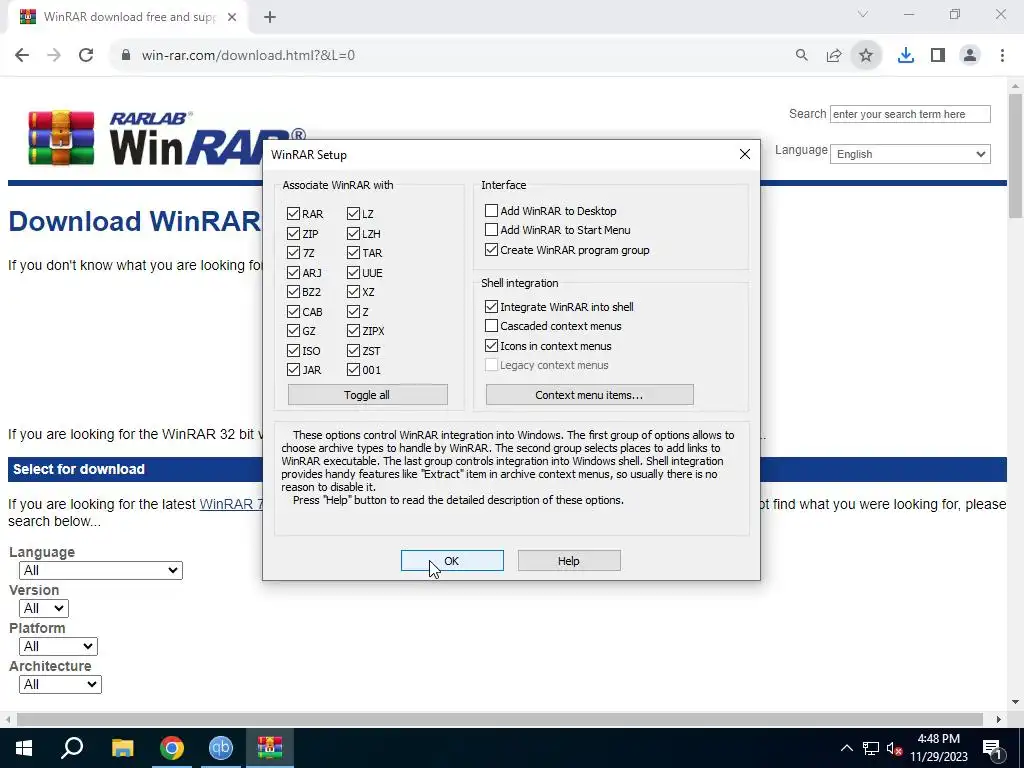Click the website search input field

[910, 114]
